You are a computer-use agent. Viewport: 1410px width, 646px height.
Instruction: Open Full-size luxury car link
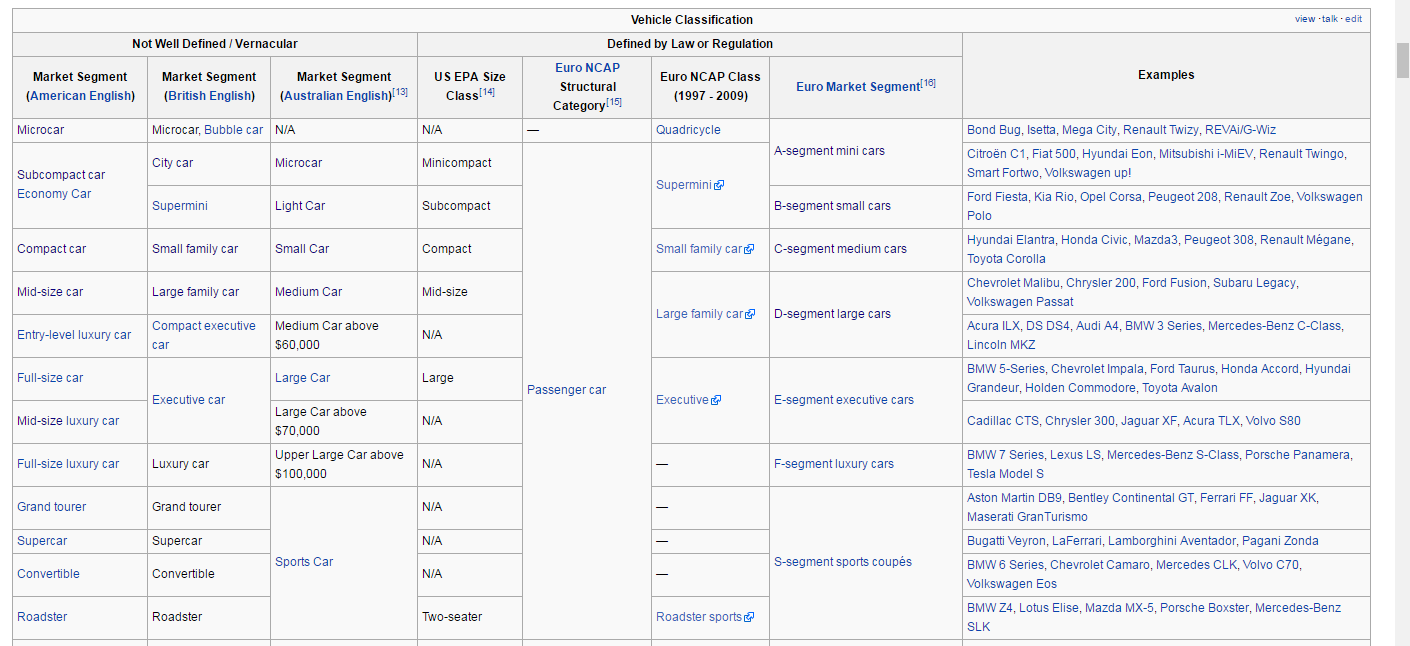(68, 464)
